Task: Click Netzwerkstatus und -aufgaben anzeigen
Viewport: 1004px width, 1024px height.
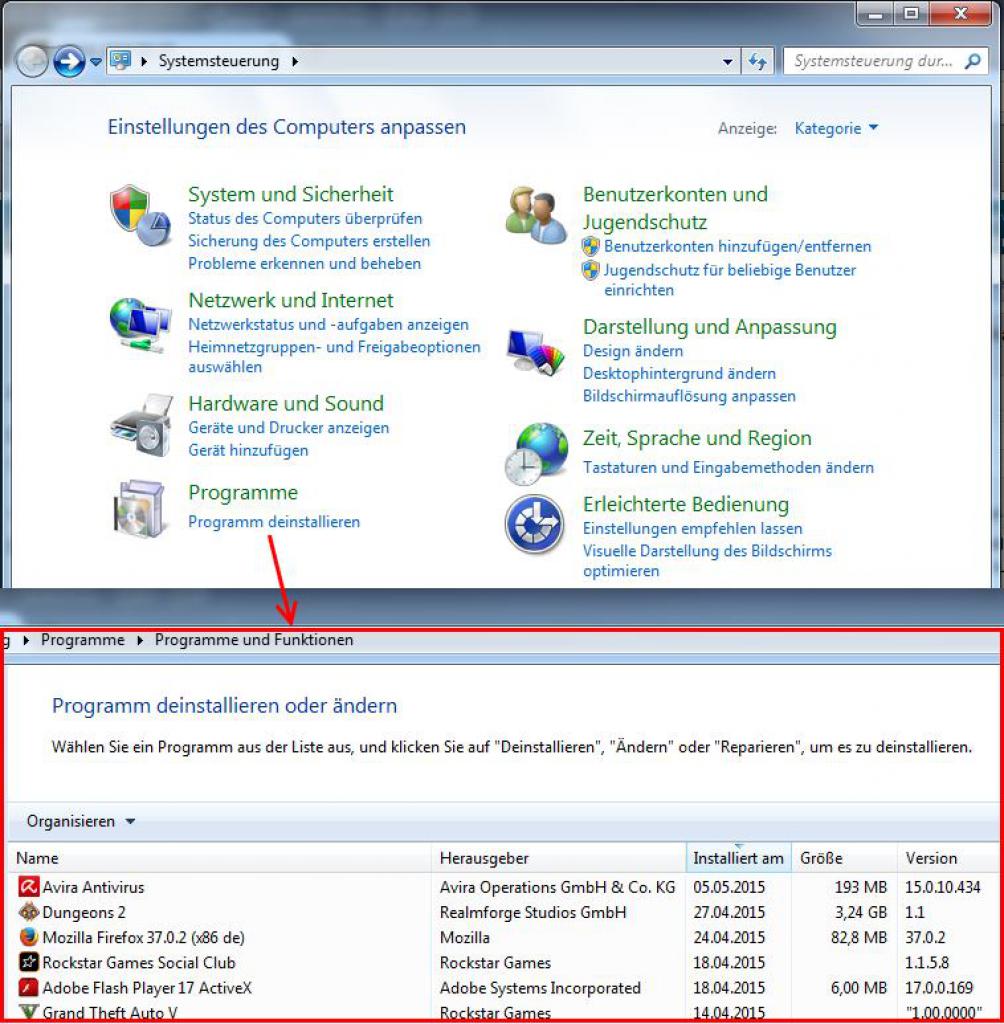Action: (329, 325)
